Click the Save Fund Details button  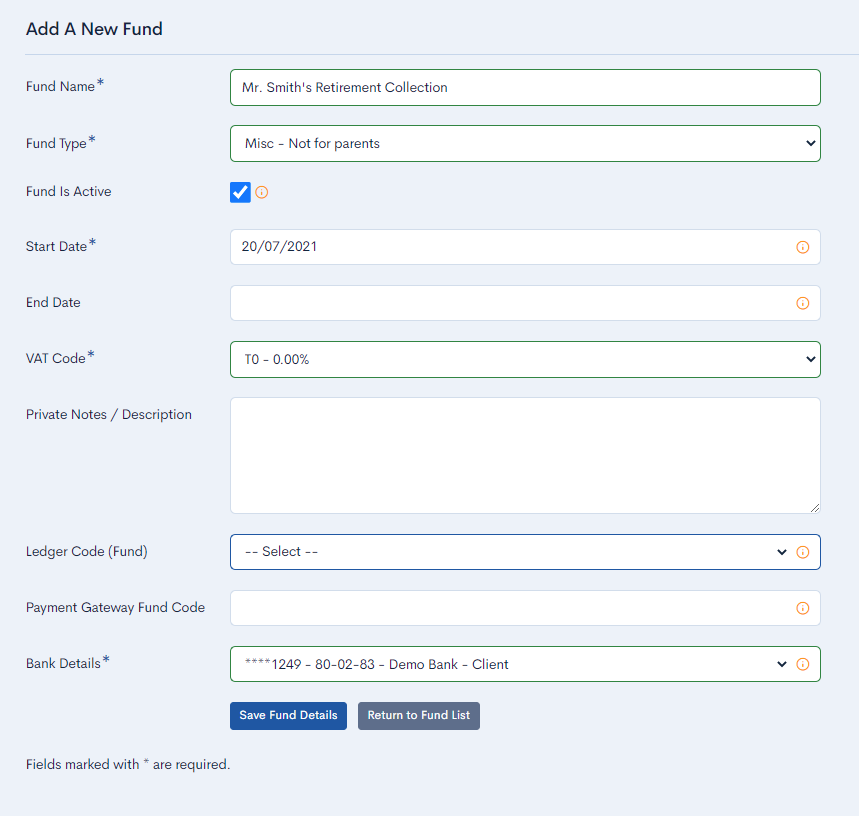coord(288,715)
